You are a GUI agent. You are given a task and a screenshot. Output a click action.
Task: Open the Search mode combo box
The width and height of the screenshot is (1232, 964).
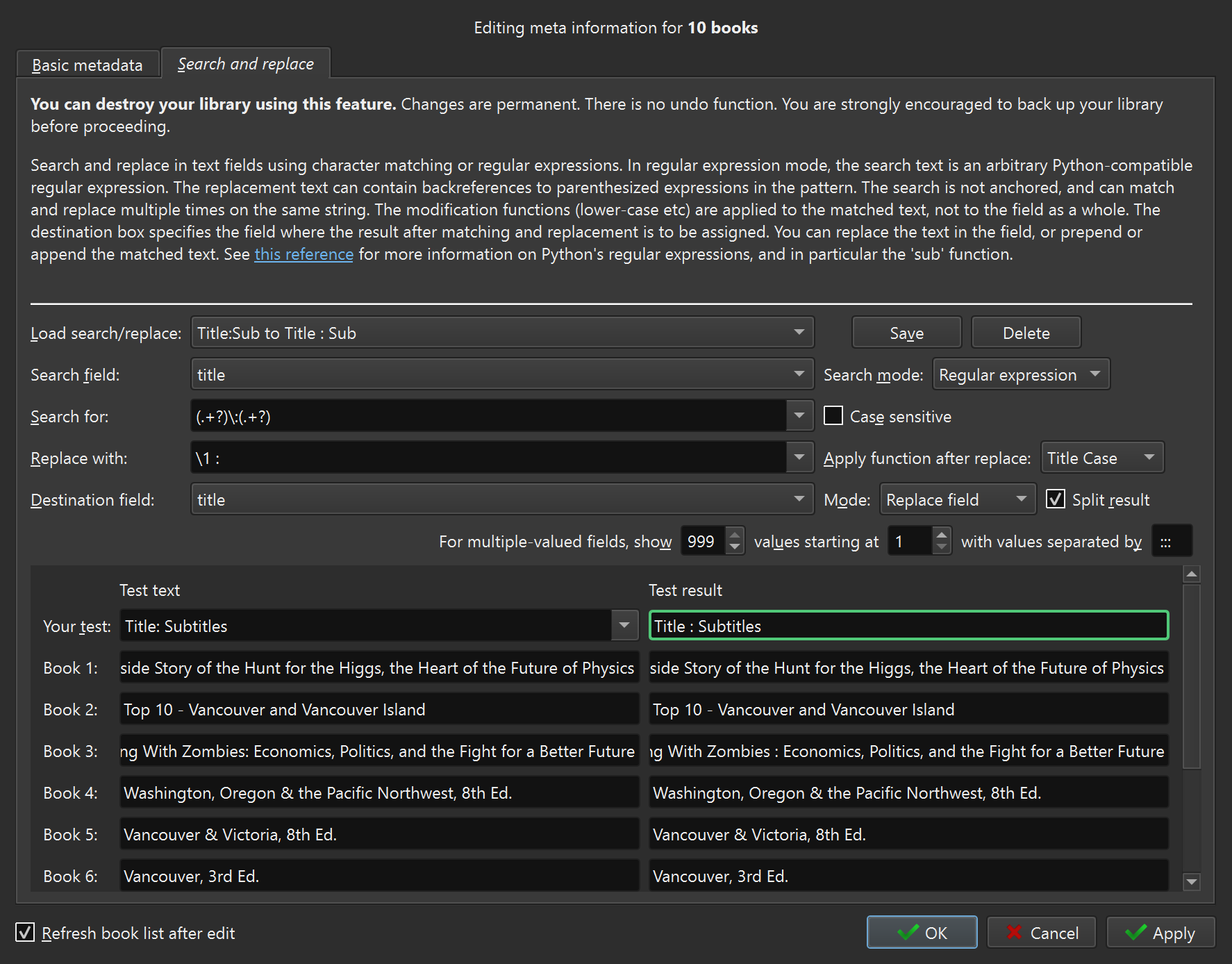1020,375
